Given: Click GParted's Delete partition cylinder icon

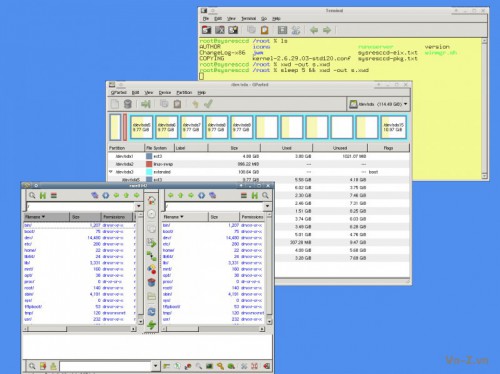Looking at the screenshot, I should tap(128, 104).
